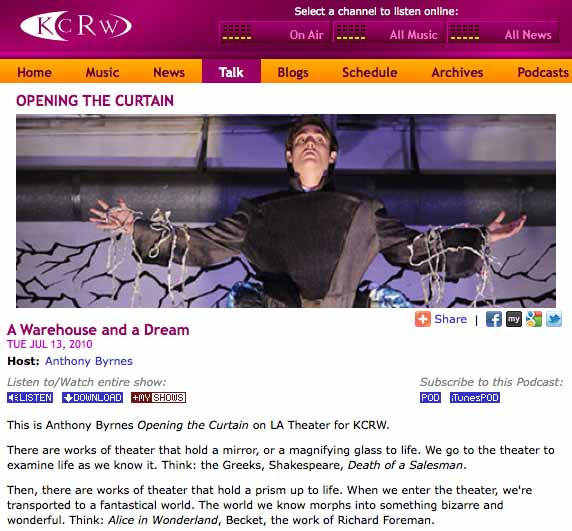Listen to the On Air channel

tap(275, 33)
